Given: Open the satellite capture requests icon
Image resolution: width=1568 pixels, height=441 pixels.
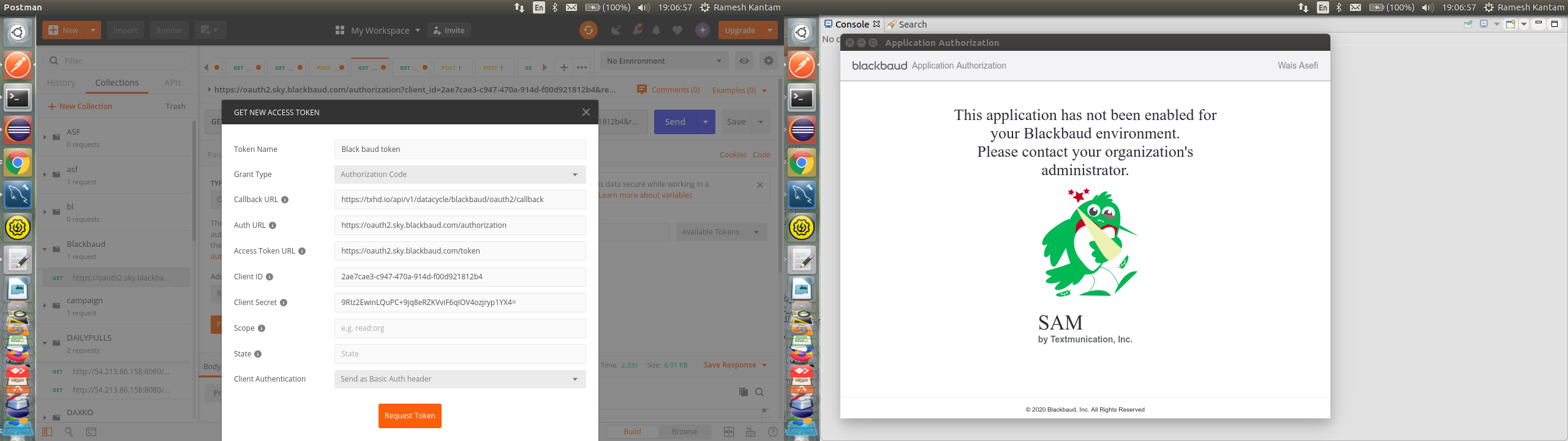Looking at the screenshot, I should pos(616,30).
